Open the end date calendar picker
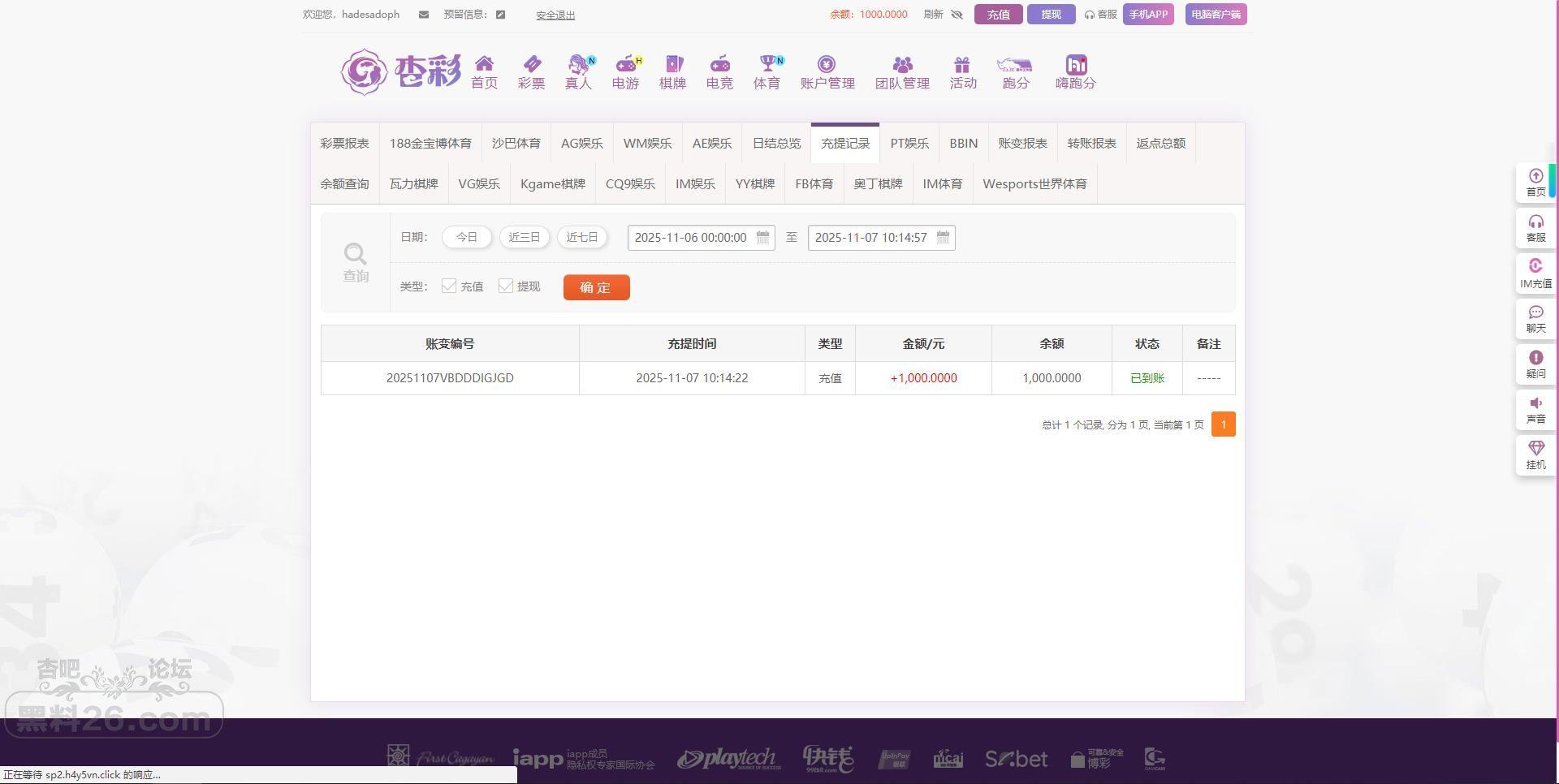The width and height of the screenshot is (1559, 784). pos(943,237)
